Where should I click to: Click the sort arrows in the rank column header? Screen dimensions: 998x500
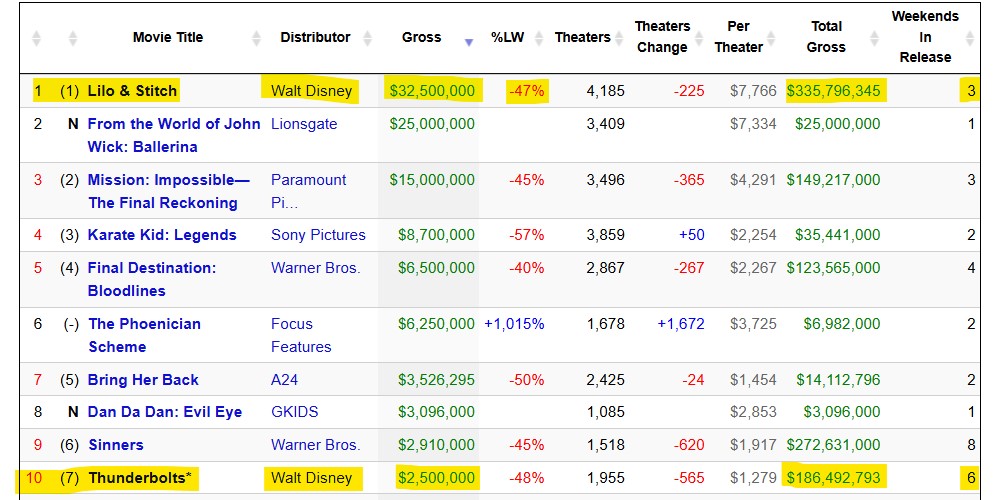click(x=37, y=38)
